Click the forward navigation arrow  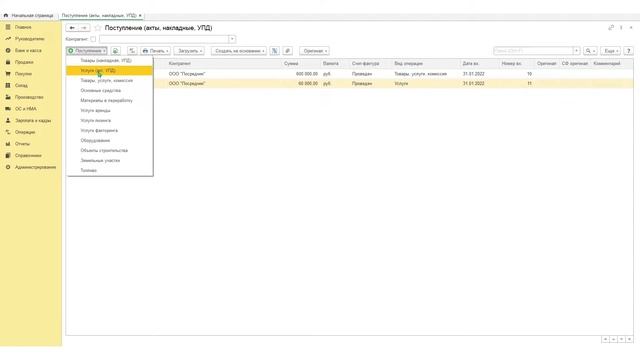coord(84,28)
